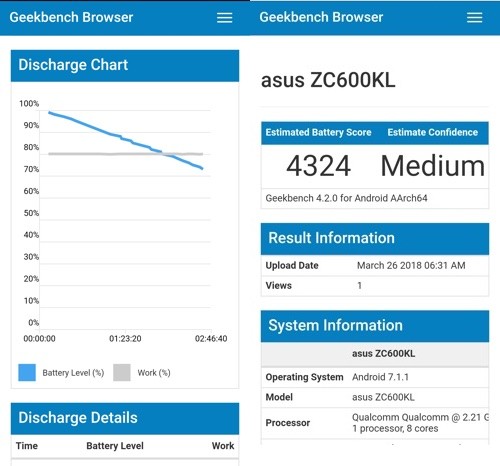Select the Discharge Details header
Image resolution: width=500 pixels, height=466 pixels.
click(125, 418)
